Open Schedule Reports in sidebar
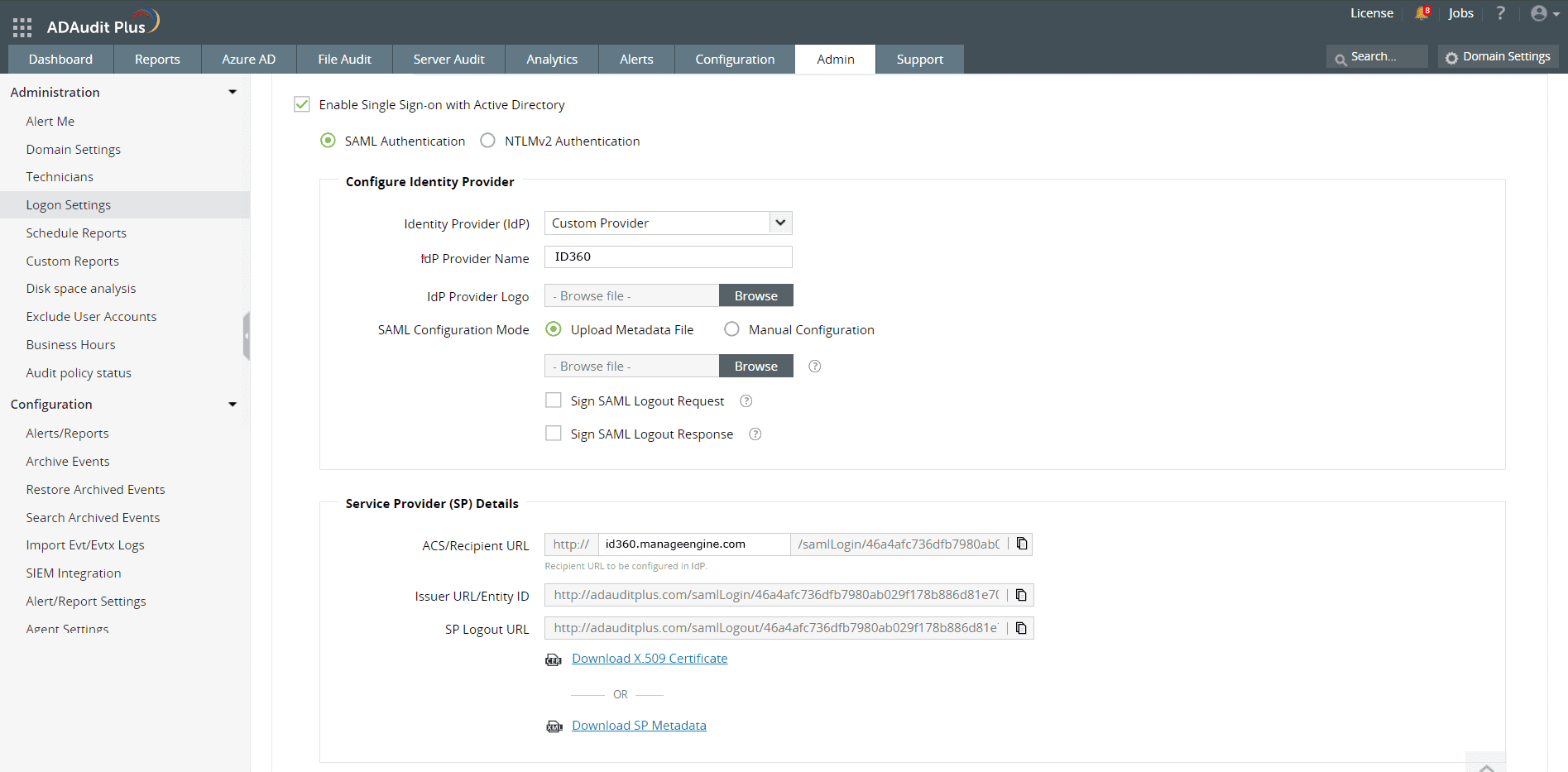Viewport: 1568px width, 772px height. click(x=76, y=233)
